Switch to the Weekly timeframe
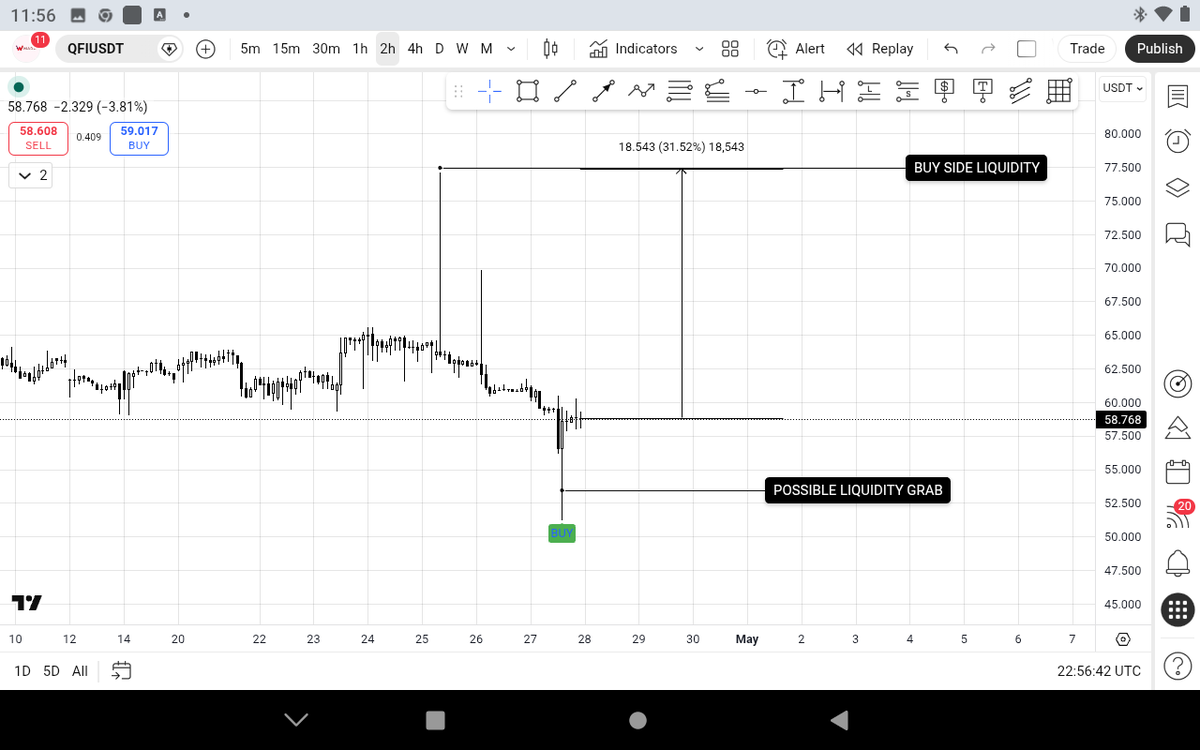Screen dimensions: 1200x750 coord(462,48)
